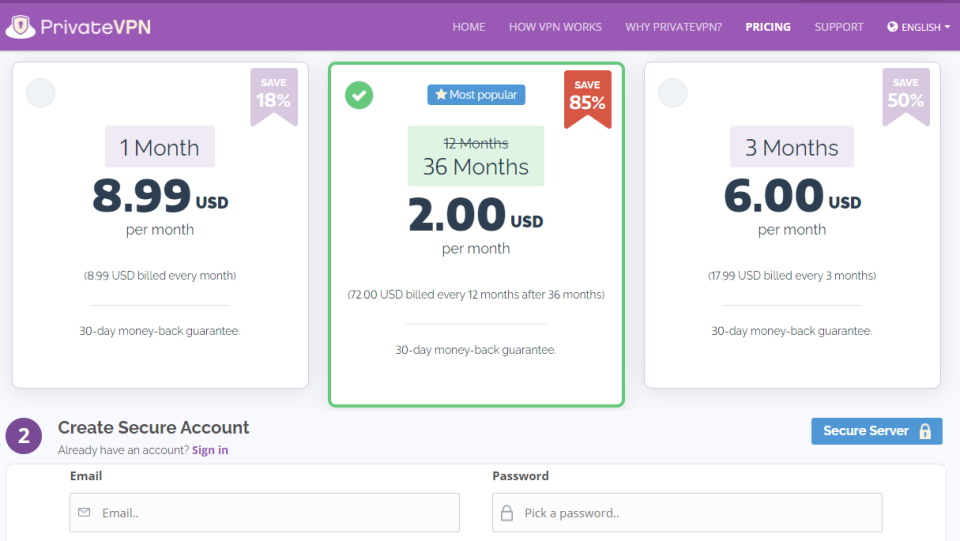This screenshot has width=960, height=541.
Task: Navigate to the SUPPORT page
Action: pyautogui.click(x=838, y=27)
